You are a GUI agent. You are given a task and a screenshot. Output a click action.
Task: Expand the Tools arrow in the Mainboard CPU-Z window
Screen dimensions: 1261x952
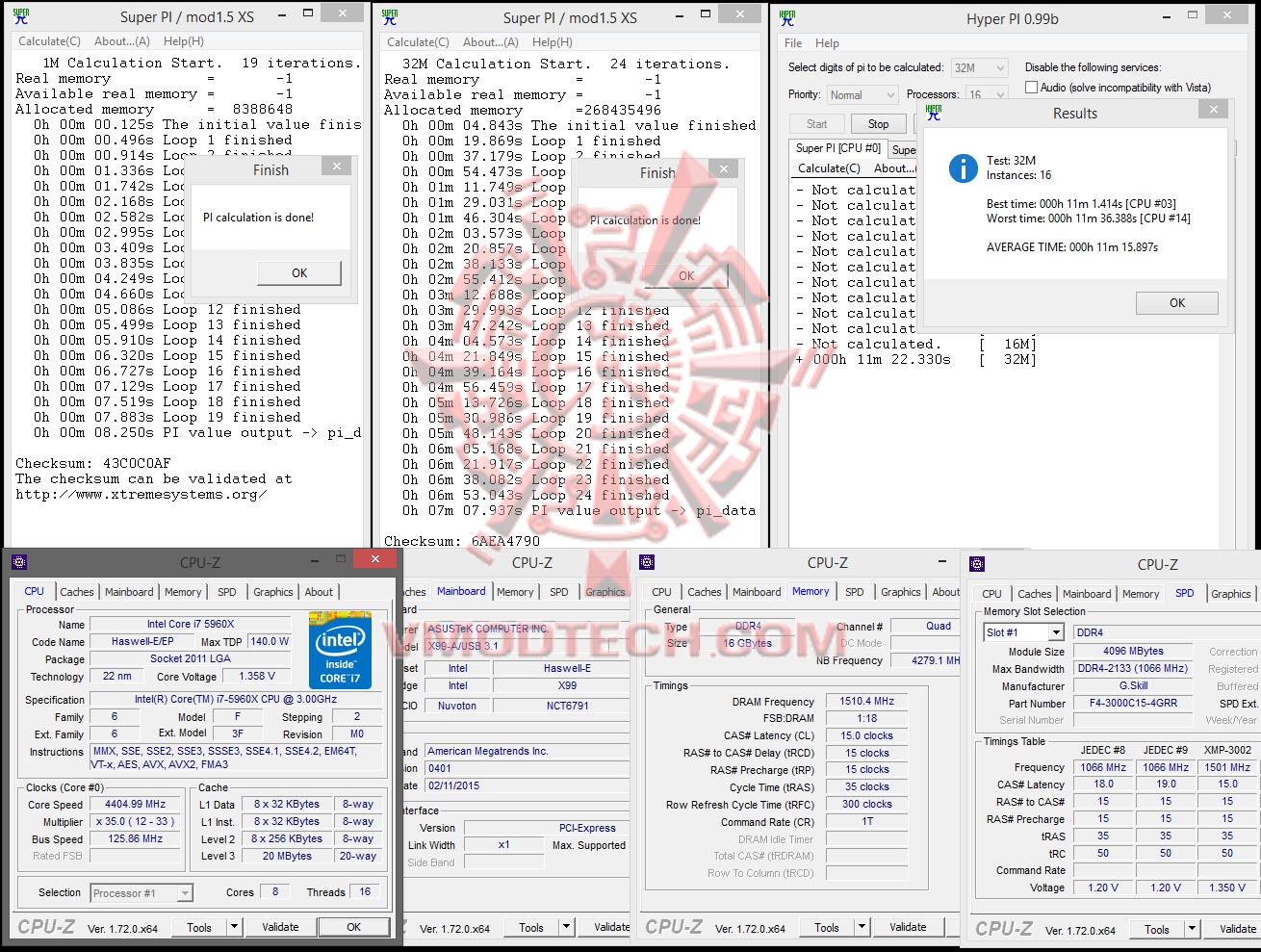[567, 928]
